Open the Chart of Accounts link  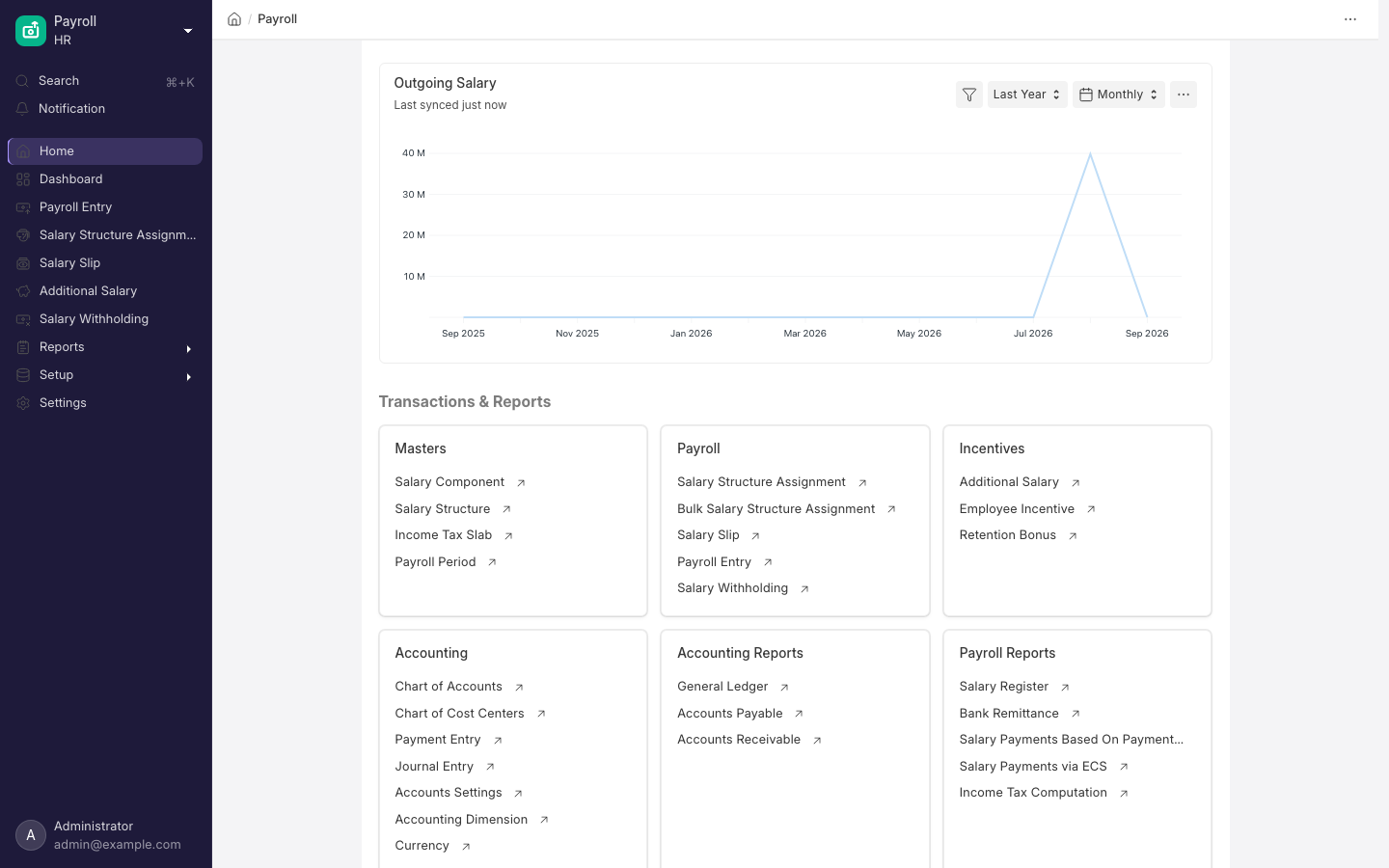point(449,687)
